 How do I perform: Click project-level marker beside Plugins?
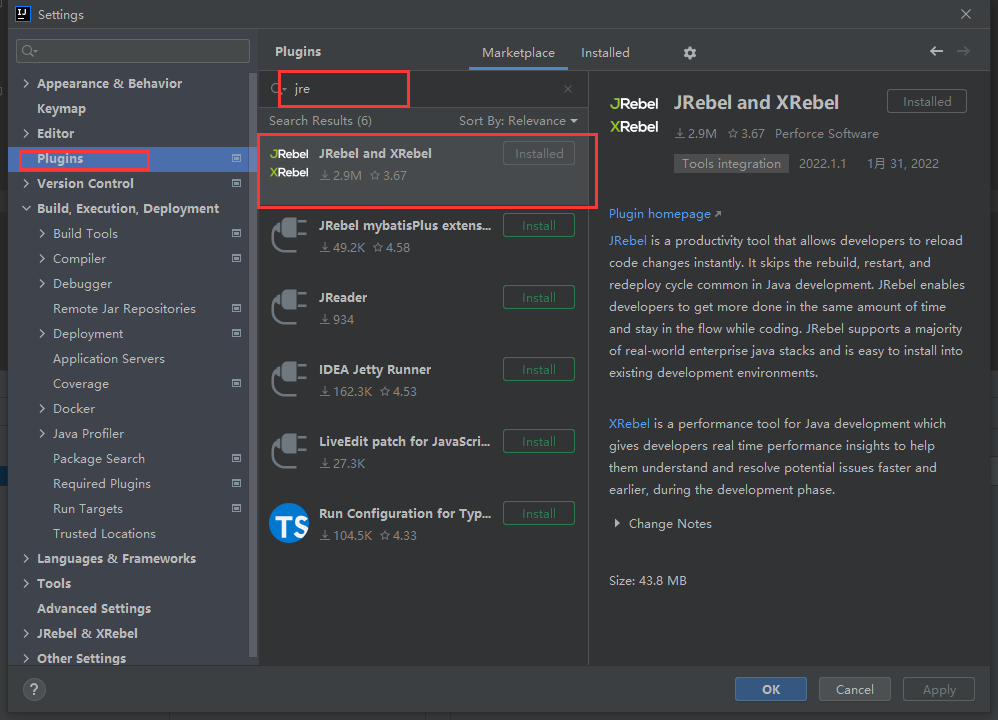[x=236, y=159]
